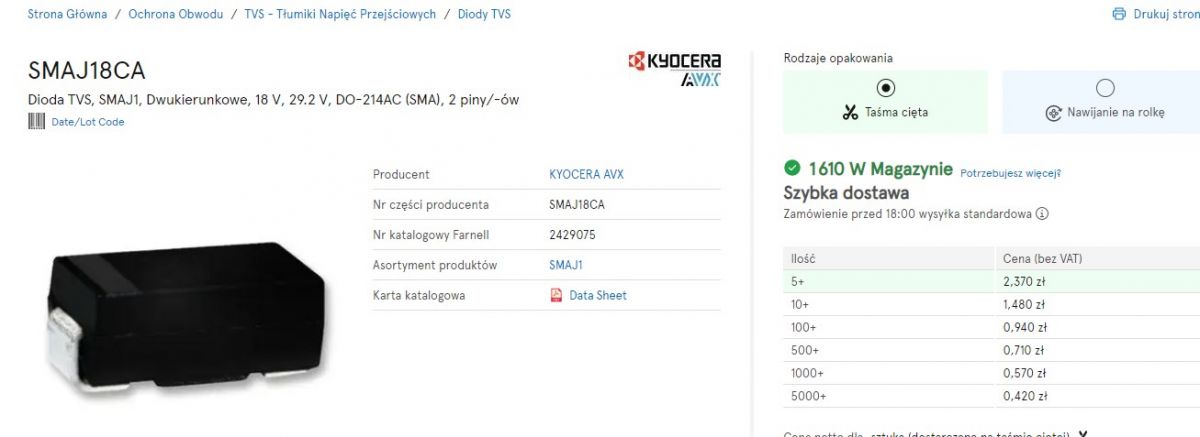Viewport: 1200px width, 437px height.
Task: Click catalog number 2429075
Action: [572, 235]
